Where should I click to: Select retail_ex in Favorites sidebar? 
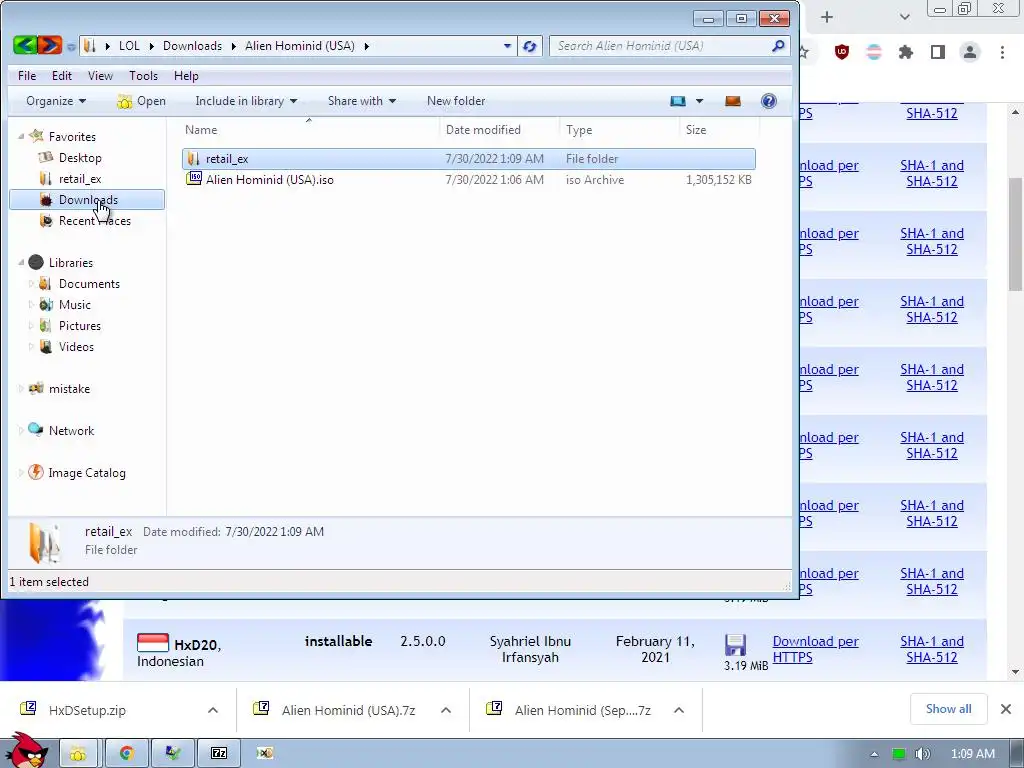(80, 178)
